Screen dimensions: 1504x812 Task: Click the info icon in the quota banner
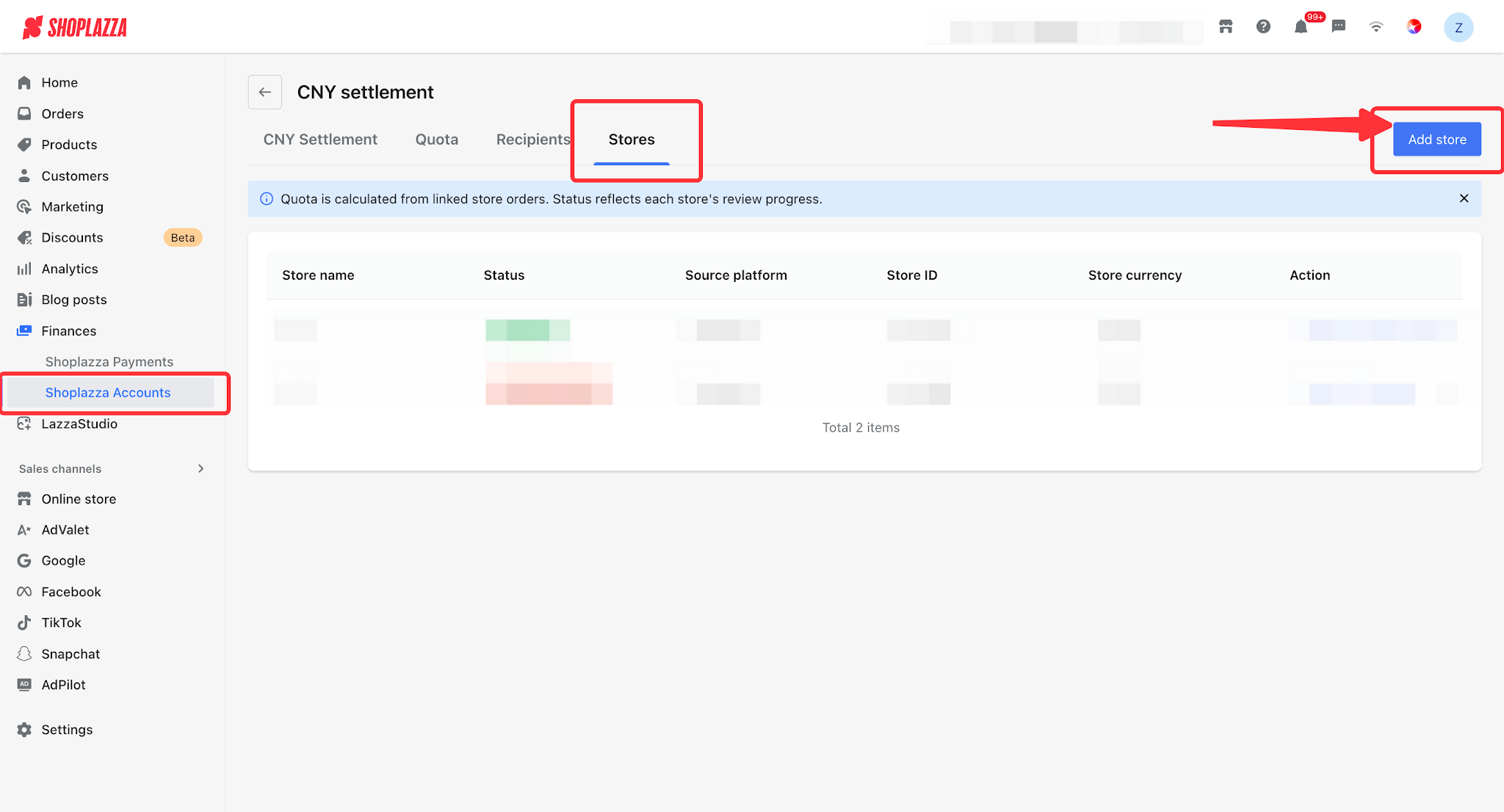pos(267,199)
